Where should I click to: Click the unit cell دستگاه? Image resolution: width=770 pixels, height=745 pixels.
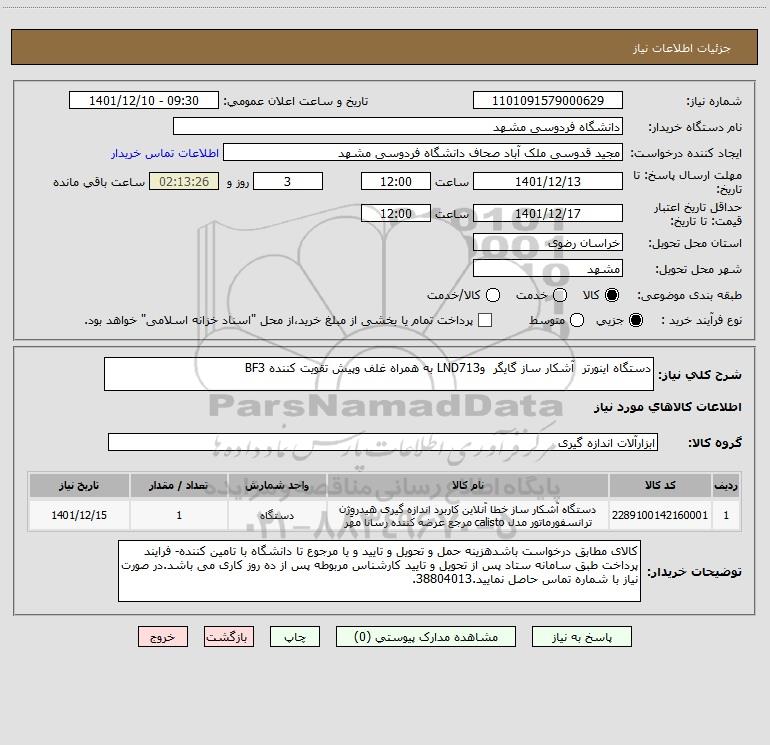[x=277, y=515]
